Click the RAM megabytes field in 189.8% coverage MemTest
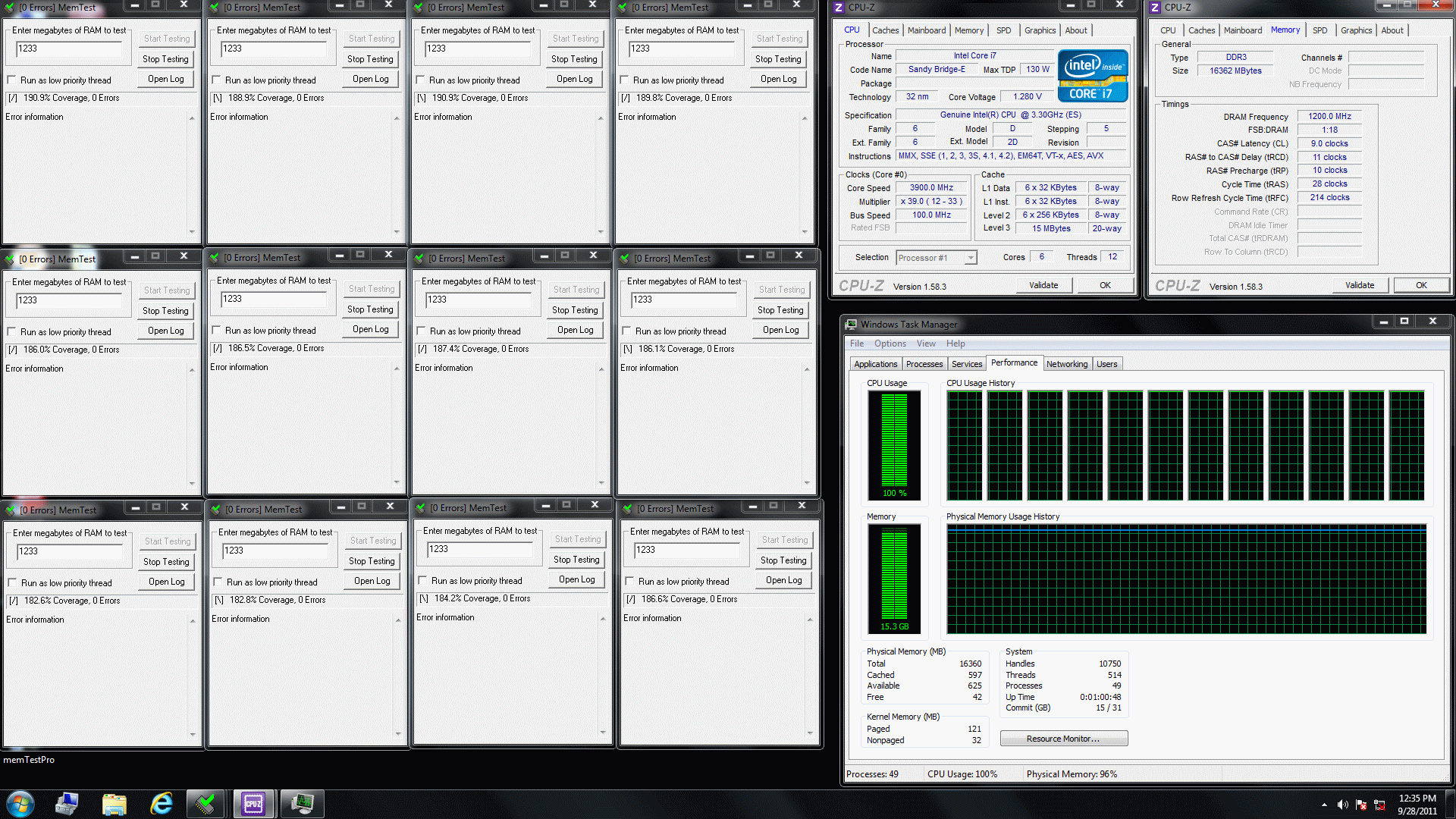The image size is (1456, 819). 681,49
